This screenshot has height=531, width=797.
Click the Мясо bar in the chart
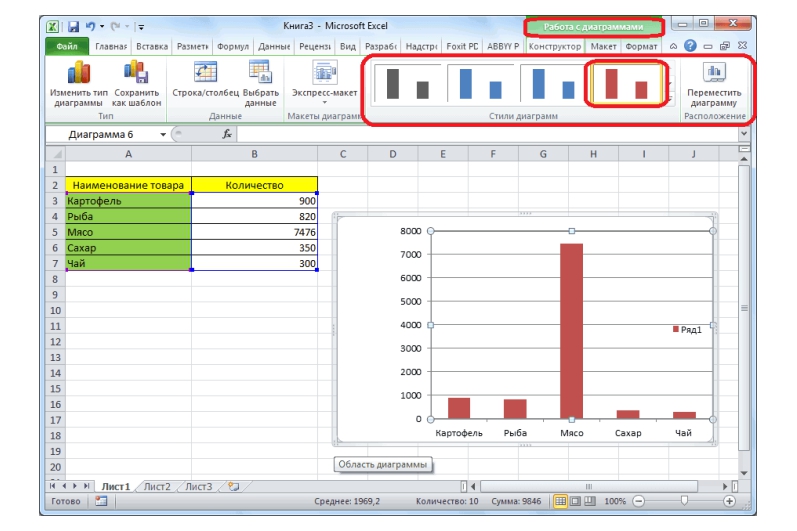571,331
